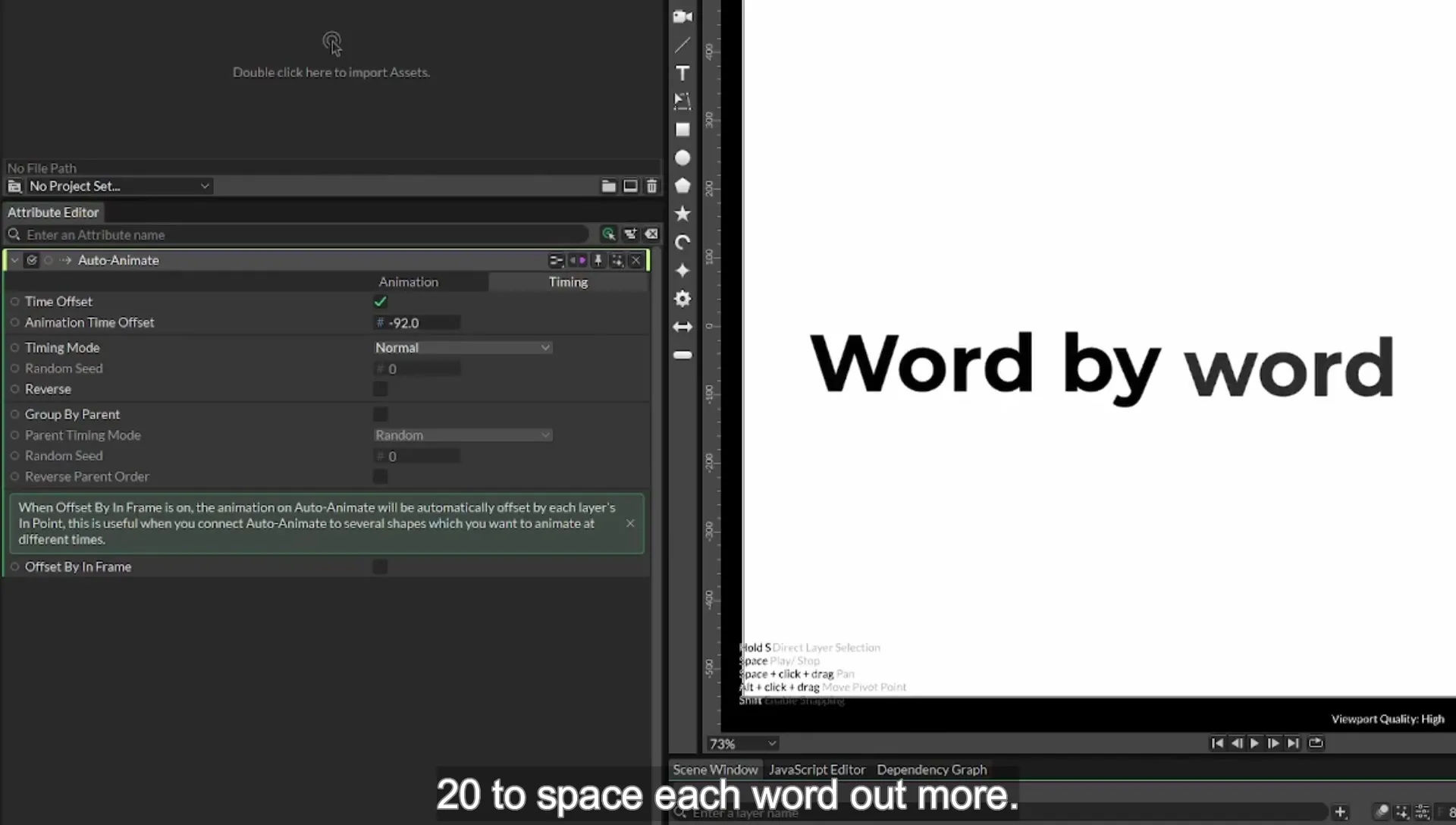Toggle the green selection-filter icon

[x=608, y=234]
